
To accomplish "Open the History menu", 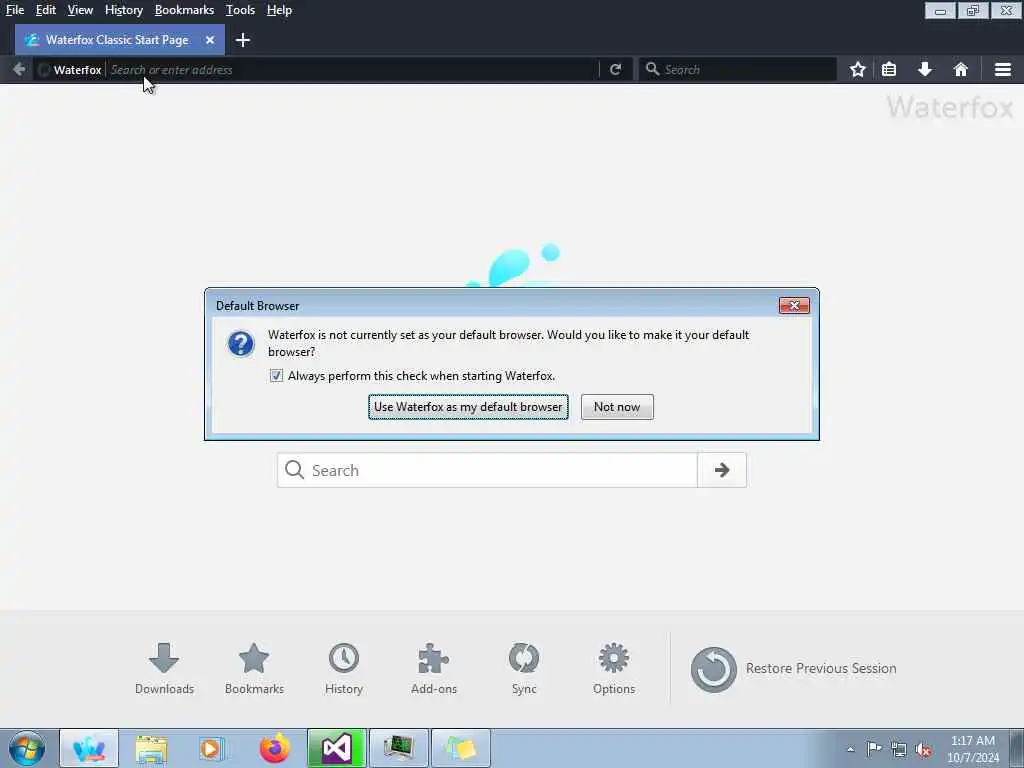I will [x=124, y=10].
